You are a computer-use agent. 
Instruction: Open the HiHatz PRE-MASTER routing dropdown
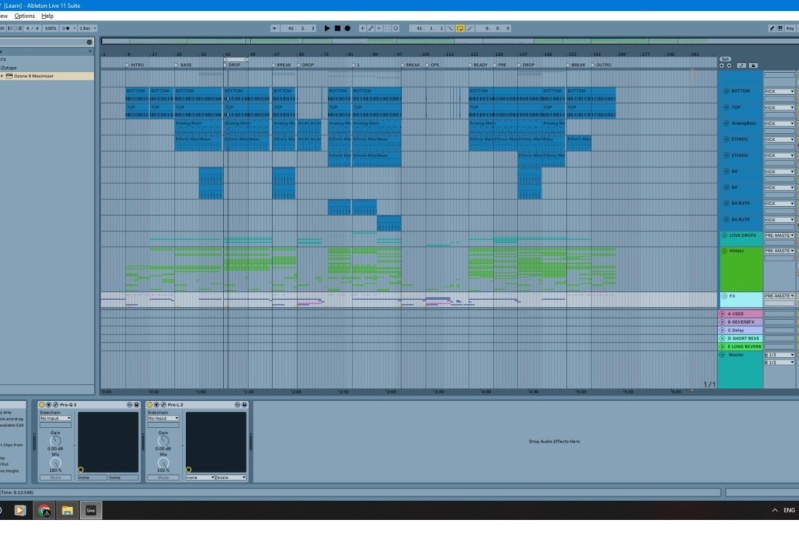pos(779,251)
